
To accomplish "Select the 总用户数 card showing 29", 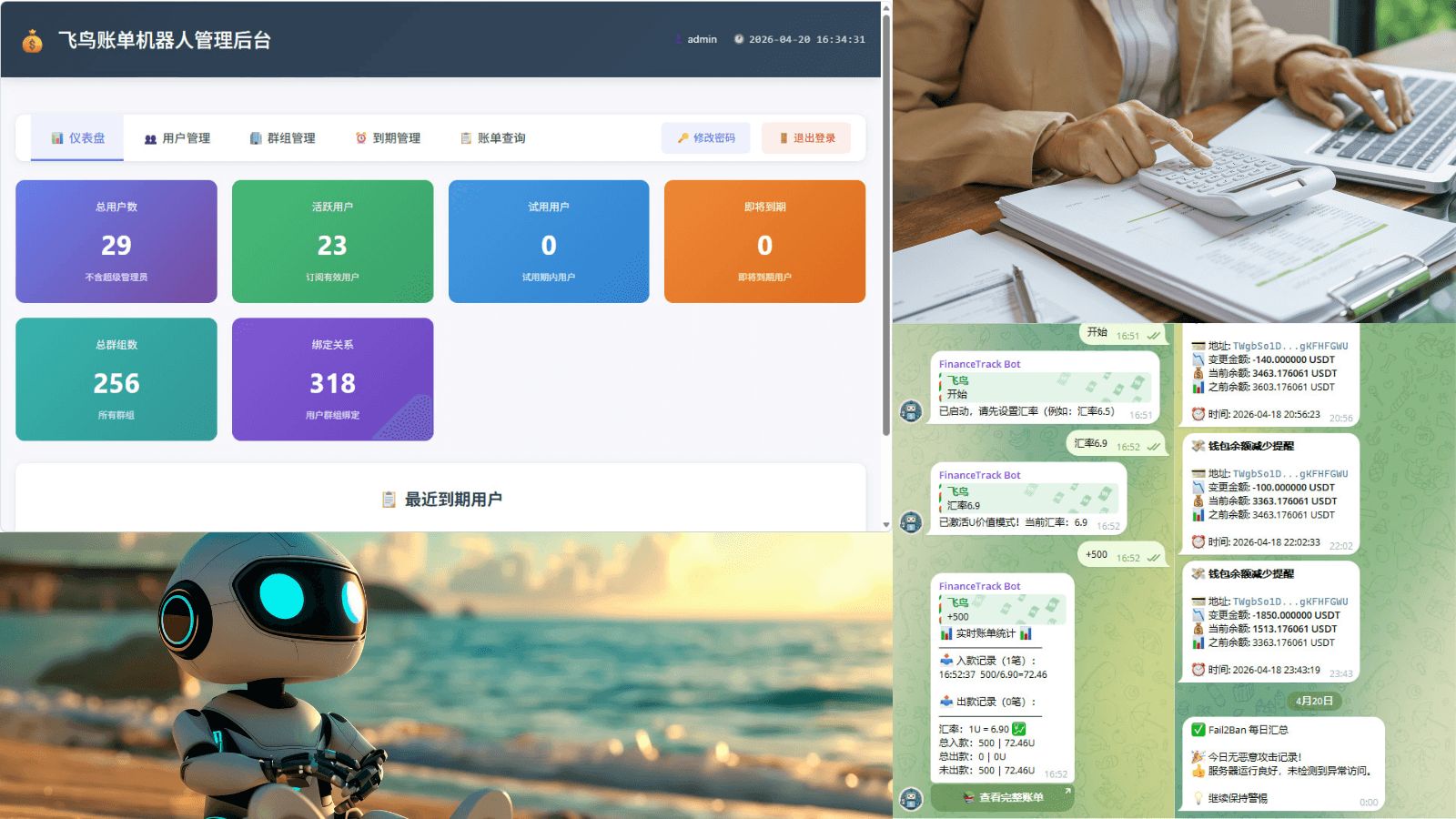I will coord(116,241).
